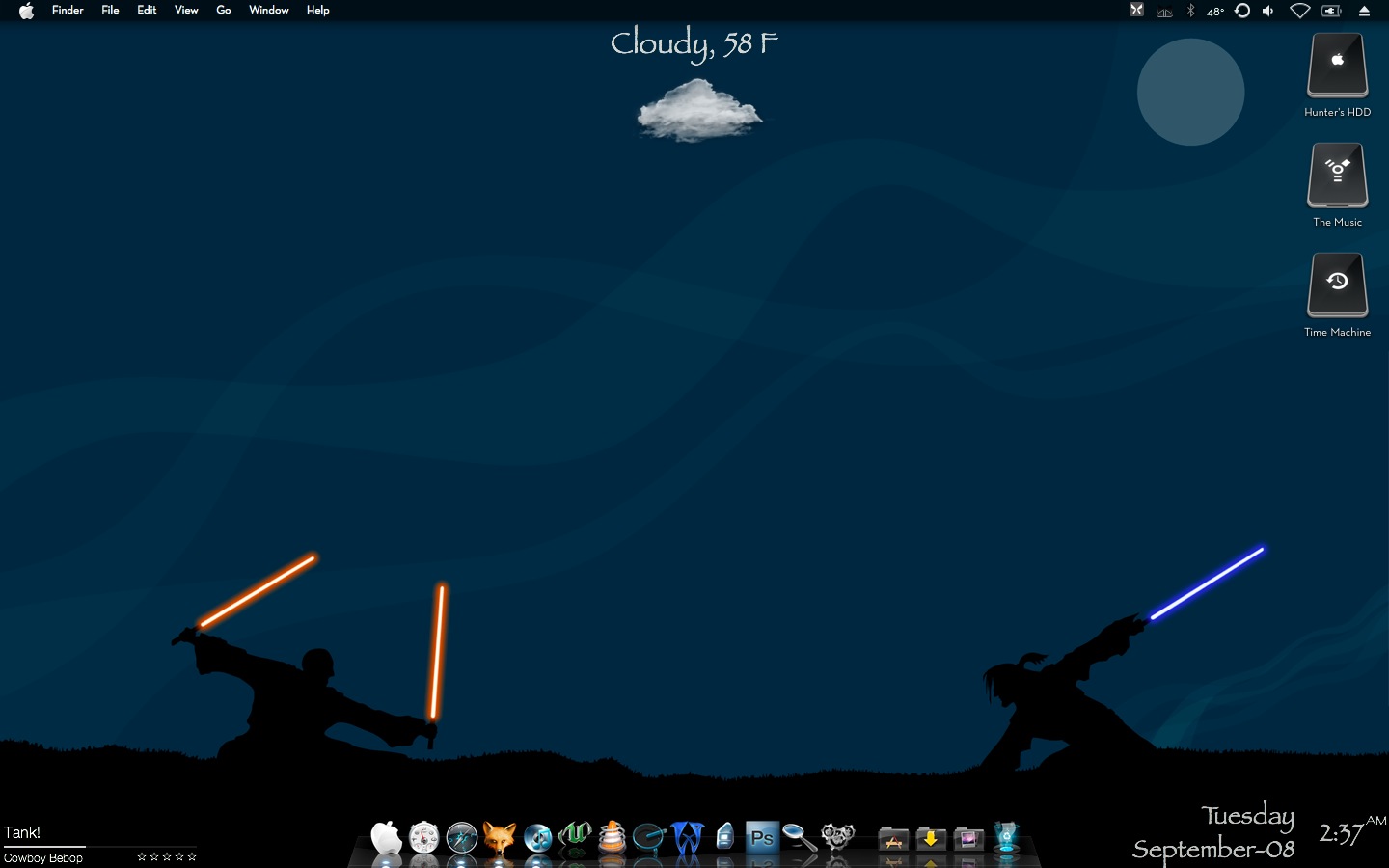The height and width of the screenshot is (868, 1389).
Task: Open System Preferences gears icon in Dock
Action: click(x=837, y=836)
